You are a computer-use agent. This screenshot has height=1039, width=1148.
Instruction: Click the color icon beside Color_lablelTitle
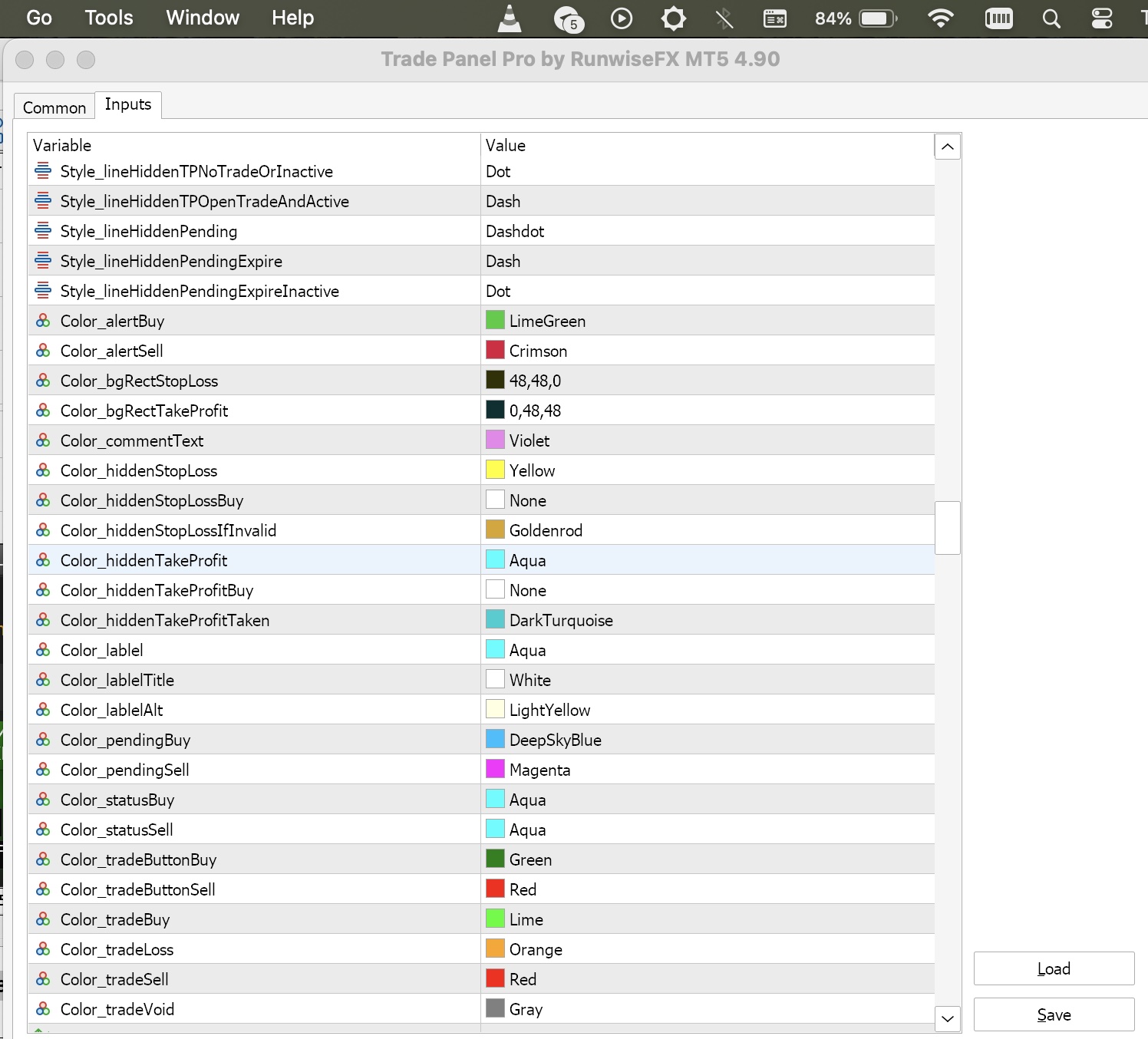tap(43, 680)
